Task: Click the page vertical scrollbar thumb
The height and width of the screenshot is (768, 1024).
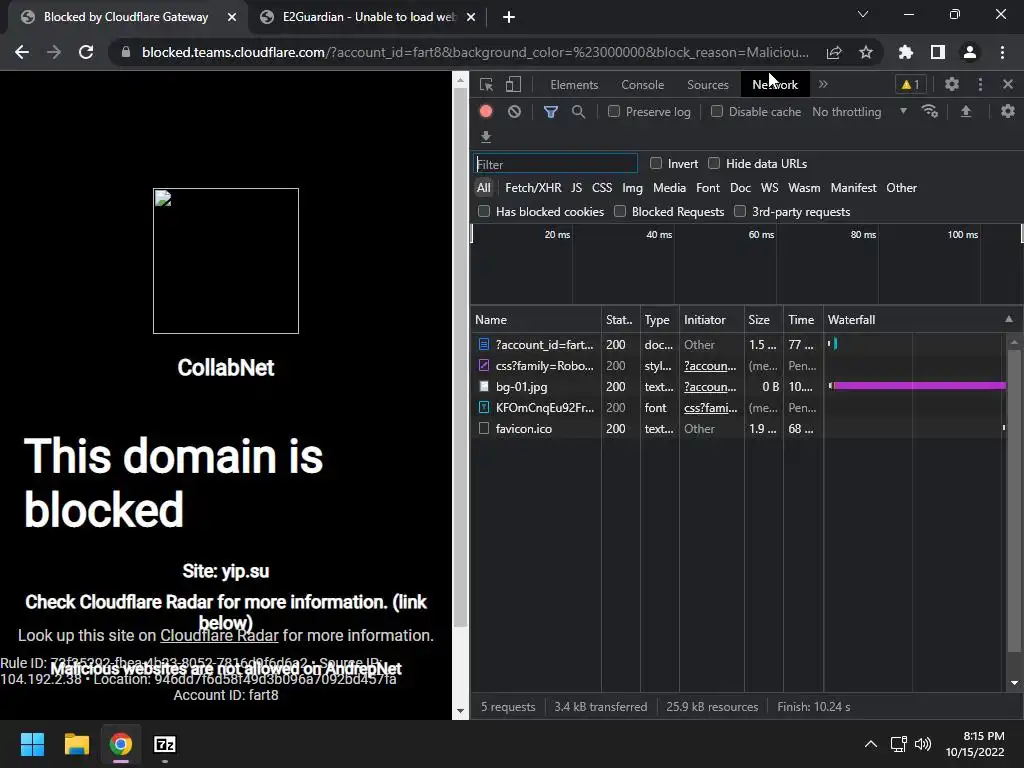Action: pyautogui.click(x=460, y=357)
